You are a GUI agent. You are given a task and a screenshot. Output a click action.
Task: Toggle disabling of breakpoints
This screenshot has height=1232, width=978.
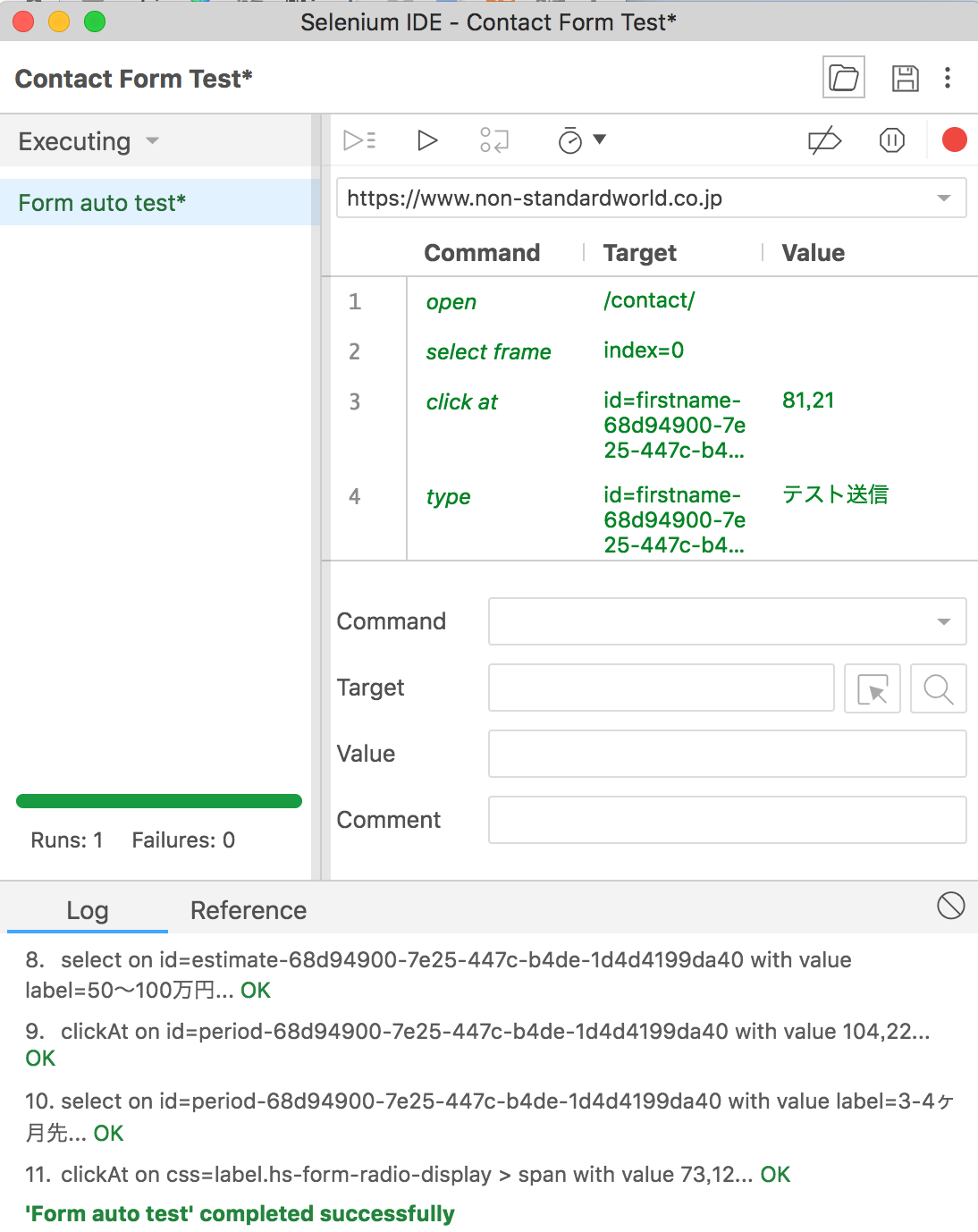[824, 140]
